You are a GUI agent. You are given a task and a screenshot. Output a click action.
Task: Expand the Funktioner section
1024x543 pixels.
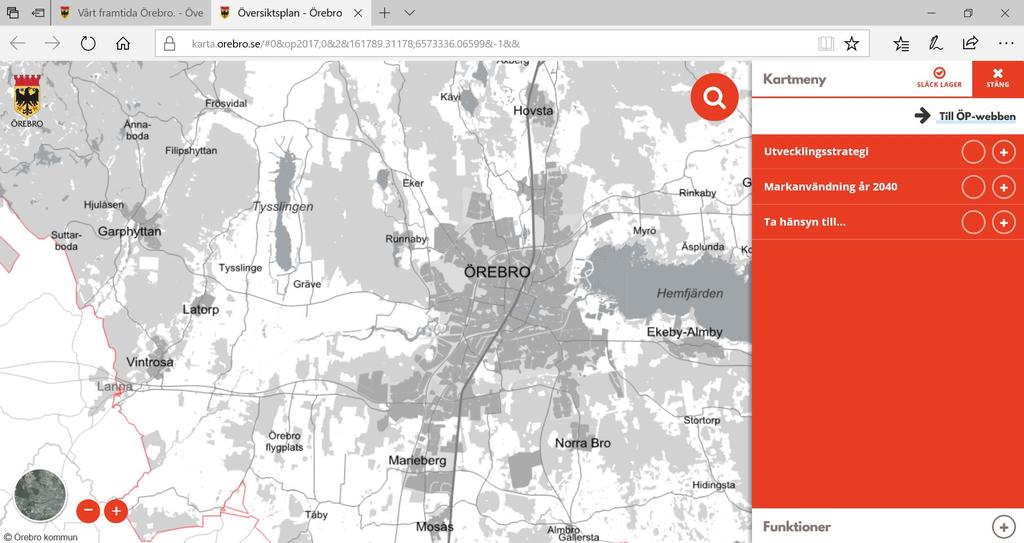click(1004, 526)
